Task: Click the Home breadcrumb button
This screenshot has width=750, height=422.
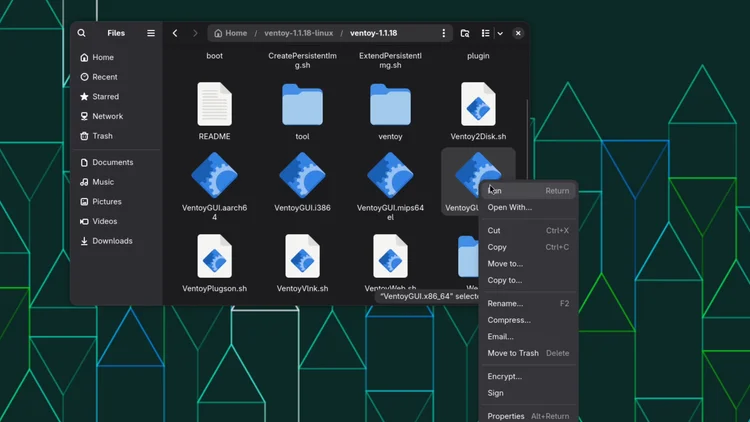Action: [x=231, y=33]
